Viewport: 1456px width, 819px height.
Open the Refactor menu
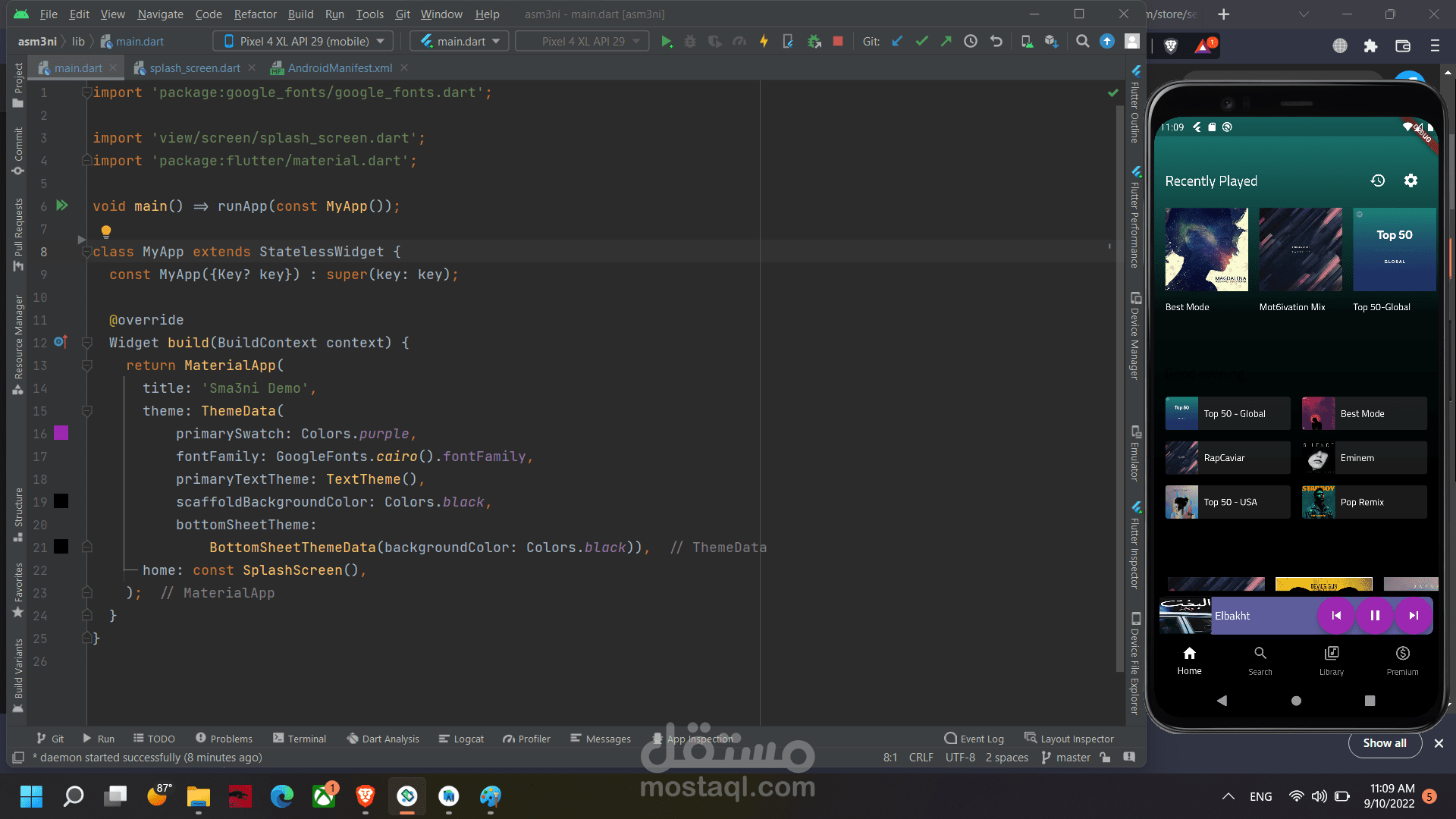pyautogui.click(x=255, y=14)
